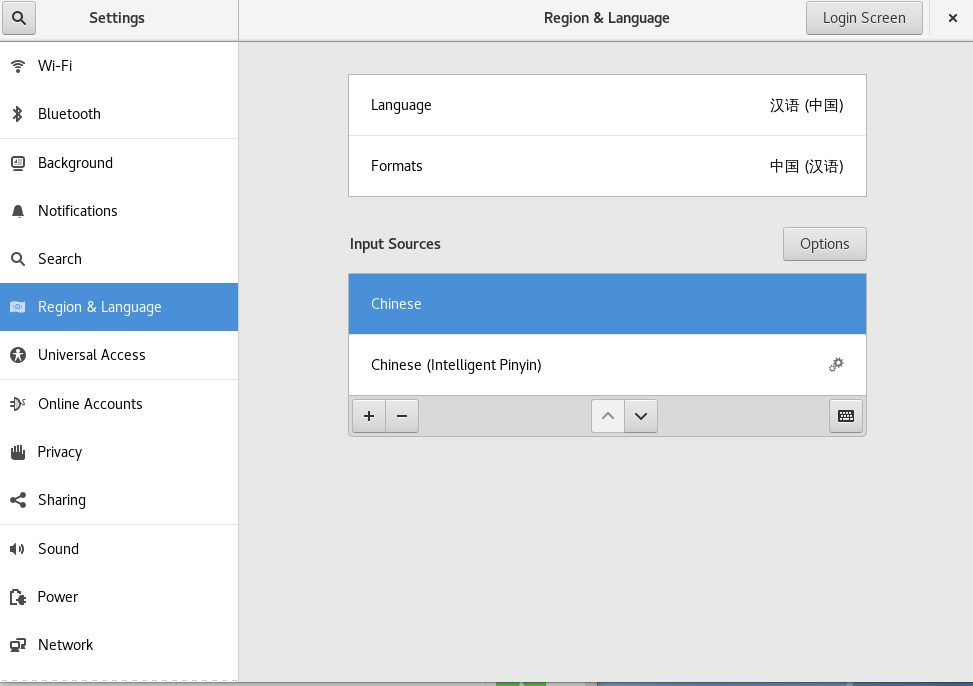This screenshot has width=973, height=686.
Task: Remove selected input source with minus button
Action: click(x=402, y=416)
